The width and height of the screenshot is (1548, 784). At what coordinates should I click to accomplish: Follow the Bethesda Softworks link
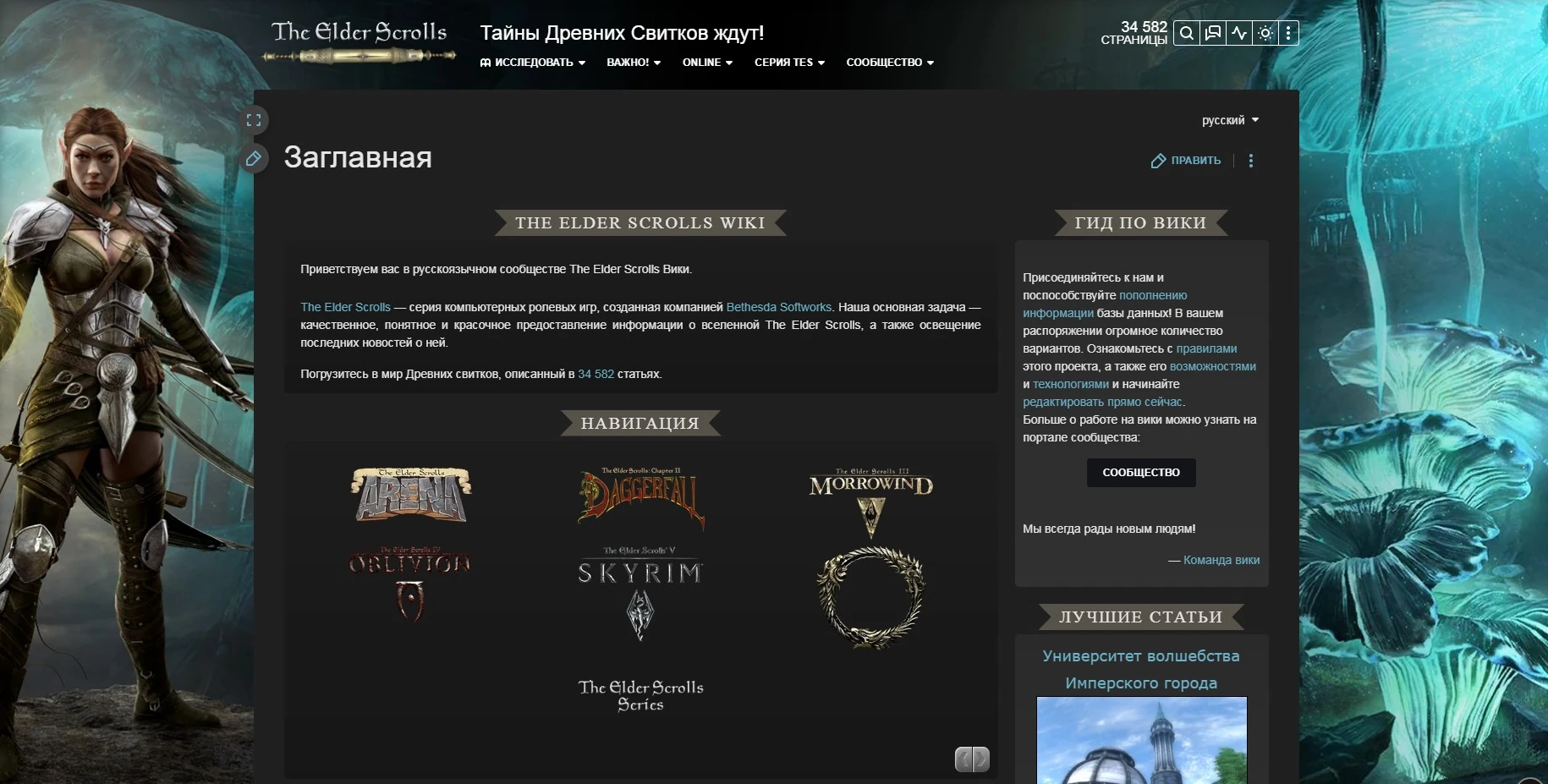tap(779, 307)
